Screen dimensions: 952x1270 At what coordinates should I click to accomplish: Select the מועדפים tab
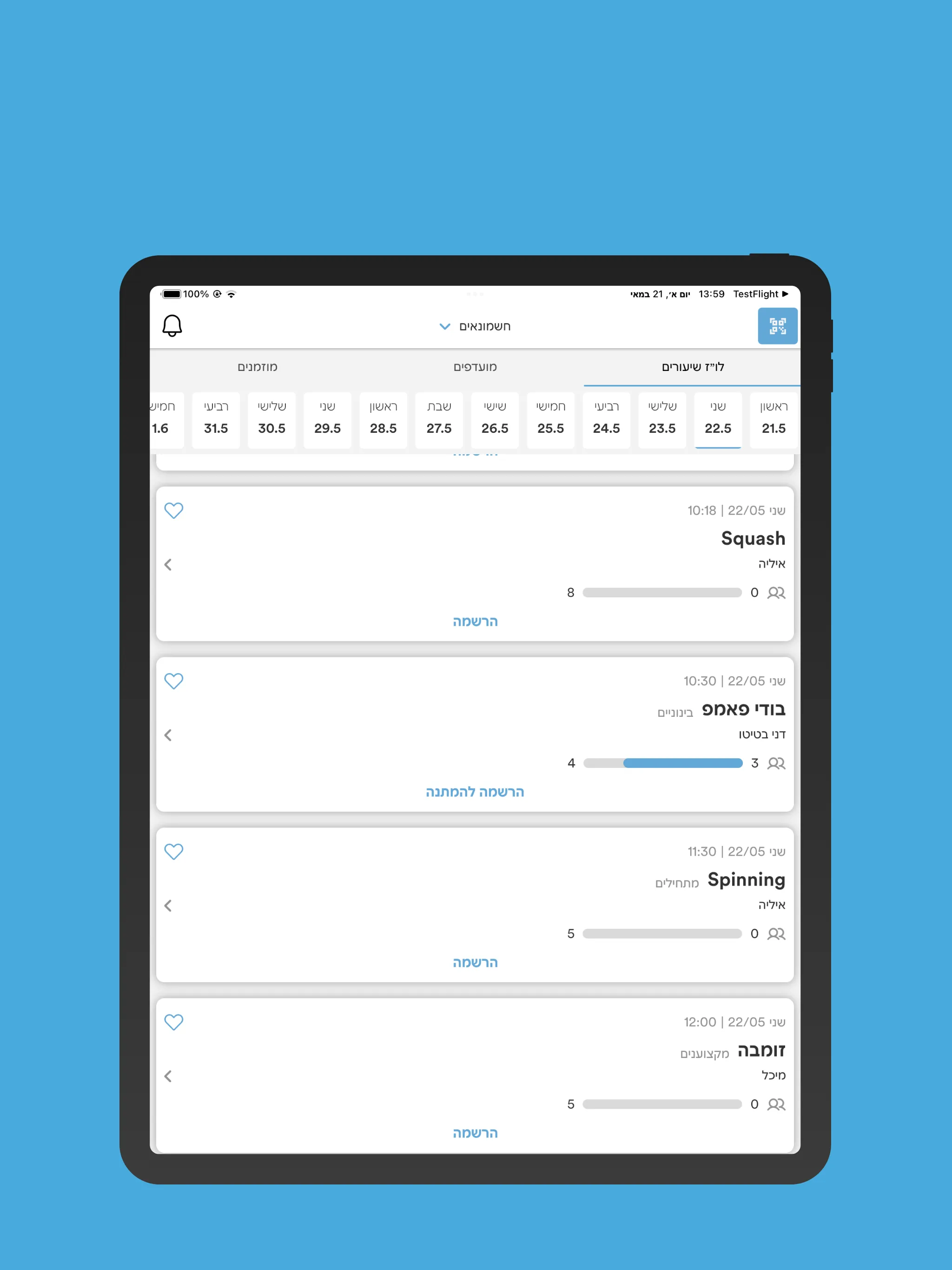pos(476,369)
